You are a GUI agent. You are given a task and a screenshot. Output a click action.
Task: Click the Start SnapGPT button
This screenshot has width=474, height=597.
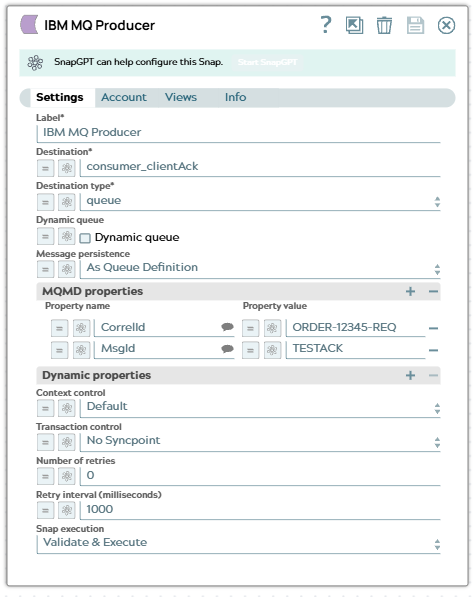[x=267, y=62]
